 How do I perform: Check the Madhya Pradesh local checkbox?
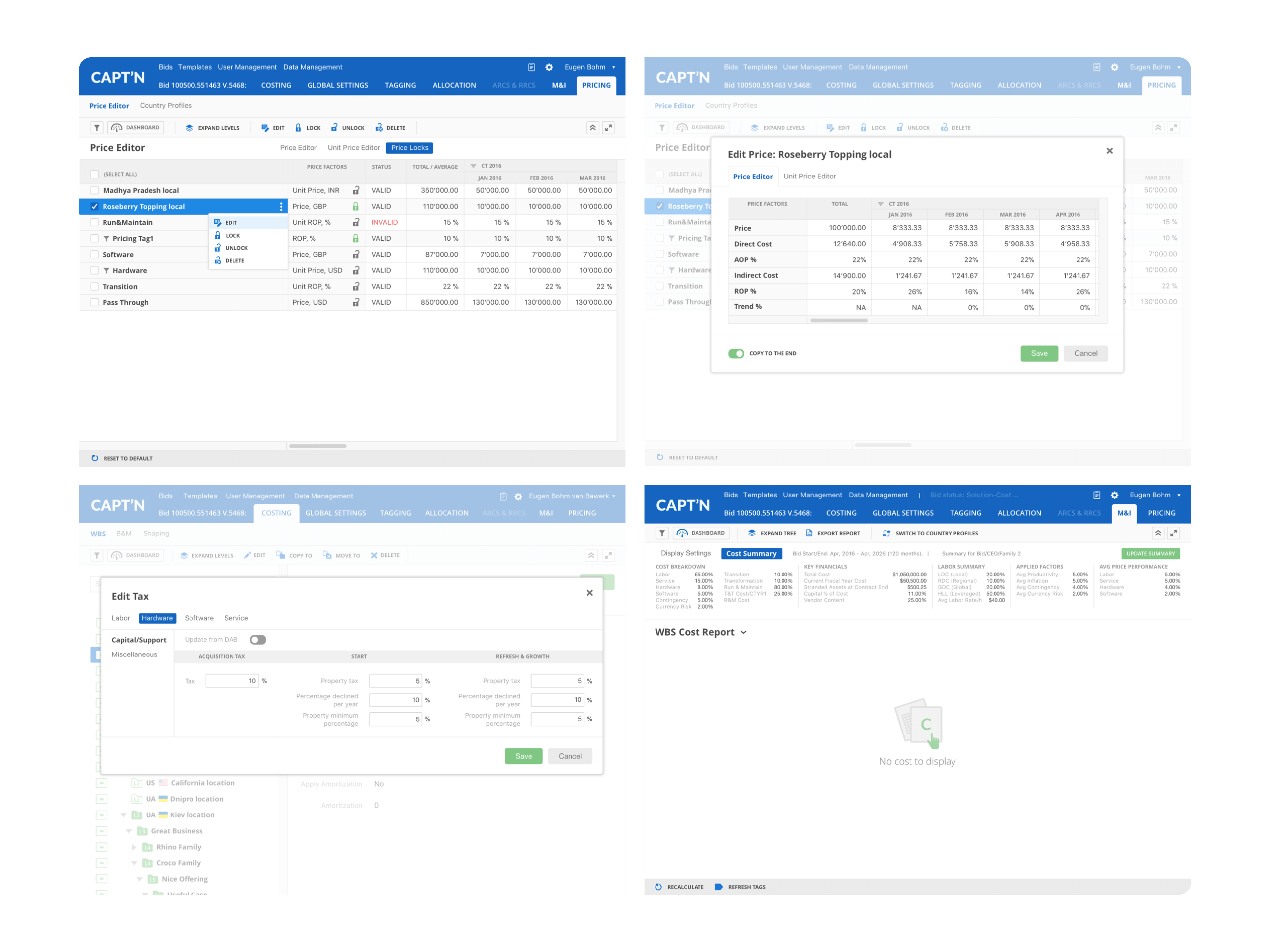[94, 190]
